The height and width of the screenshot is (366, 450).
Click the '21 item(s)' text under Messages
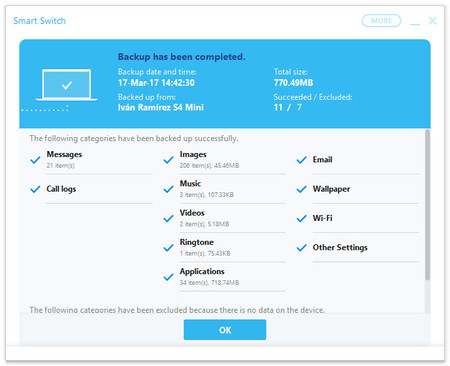[x=60, y=165]
